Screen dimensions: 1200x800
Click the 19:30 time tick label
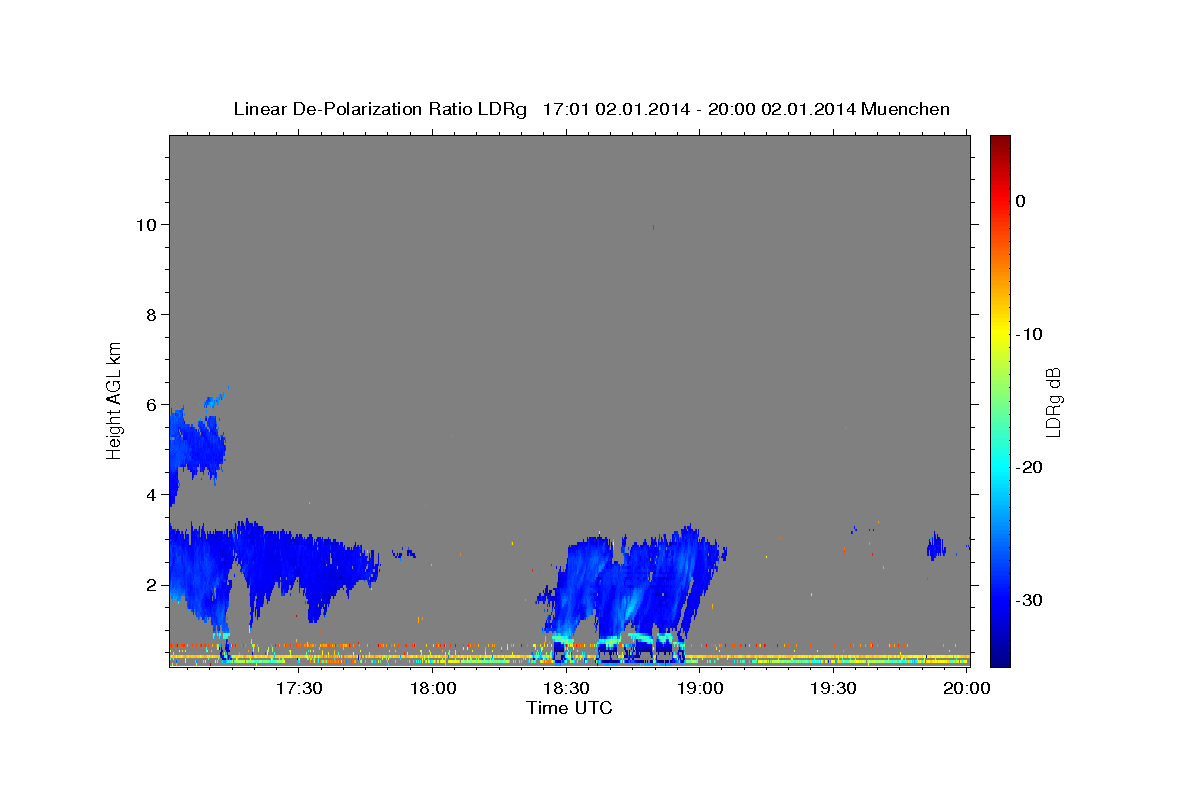click(834, 689)
